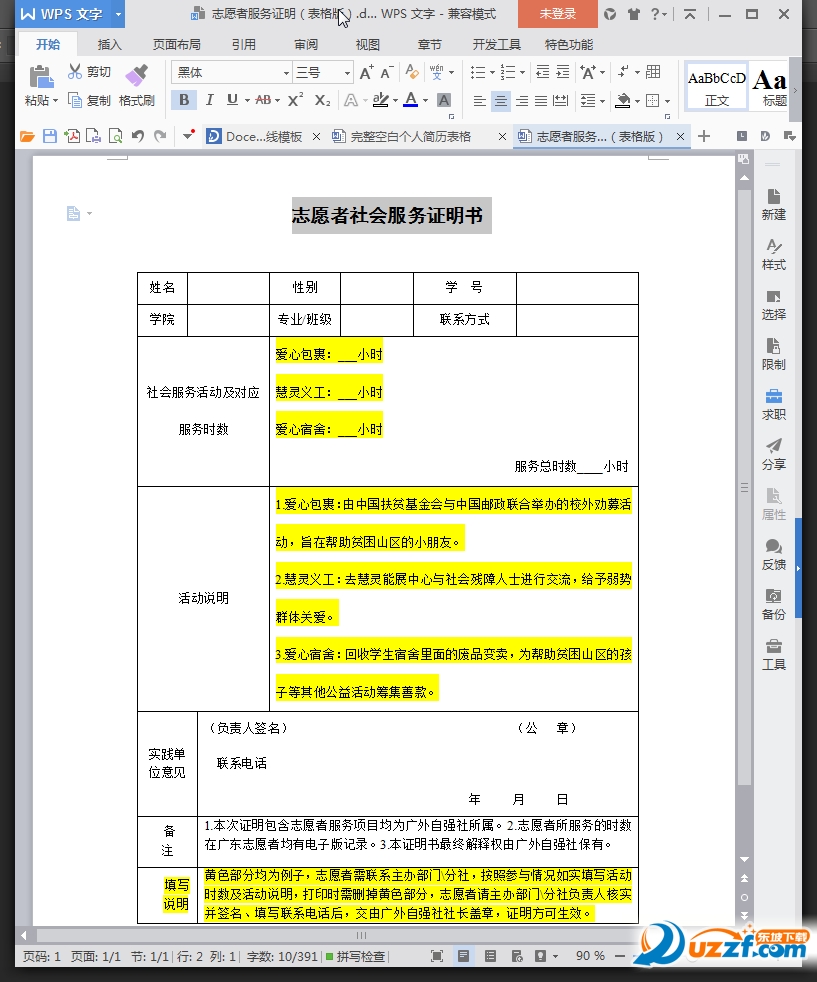The height and width of the screenshot is (982, 817).
Task: Click the export to PDF icon
Action: 72,136
